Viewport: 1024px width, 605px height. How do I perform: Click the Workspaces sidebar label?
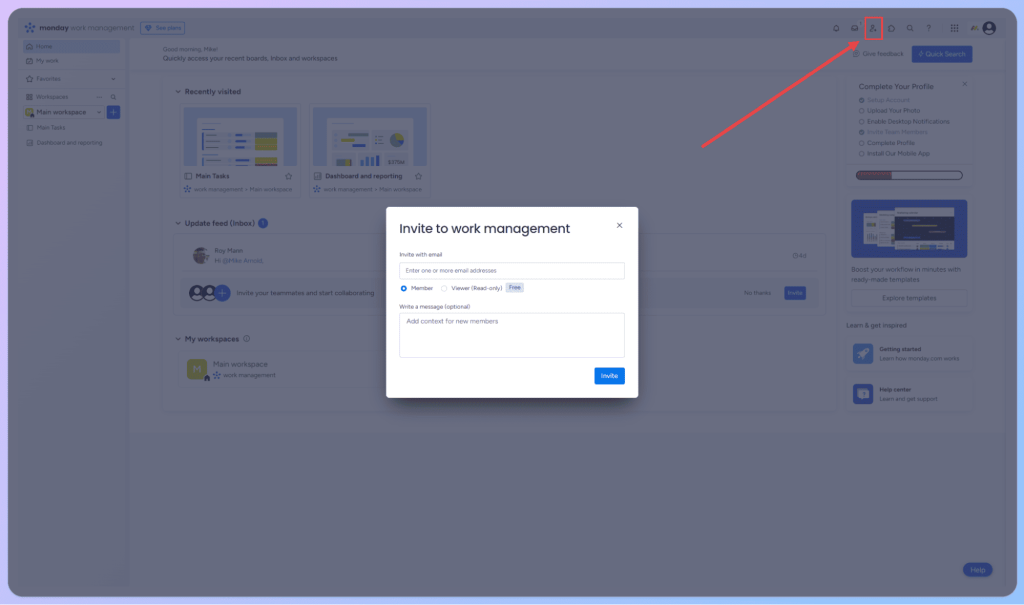[x=52, y=97]
